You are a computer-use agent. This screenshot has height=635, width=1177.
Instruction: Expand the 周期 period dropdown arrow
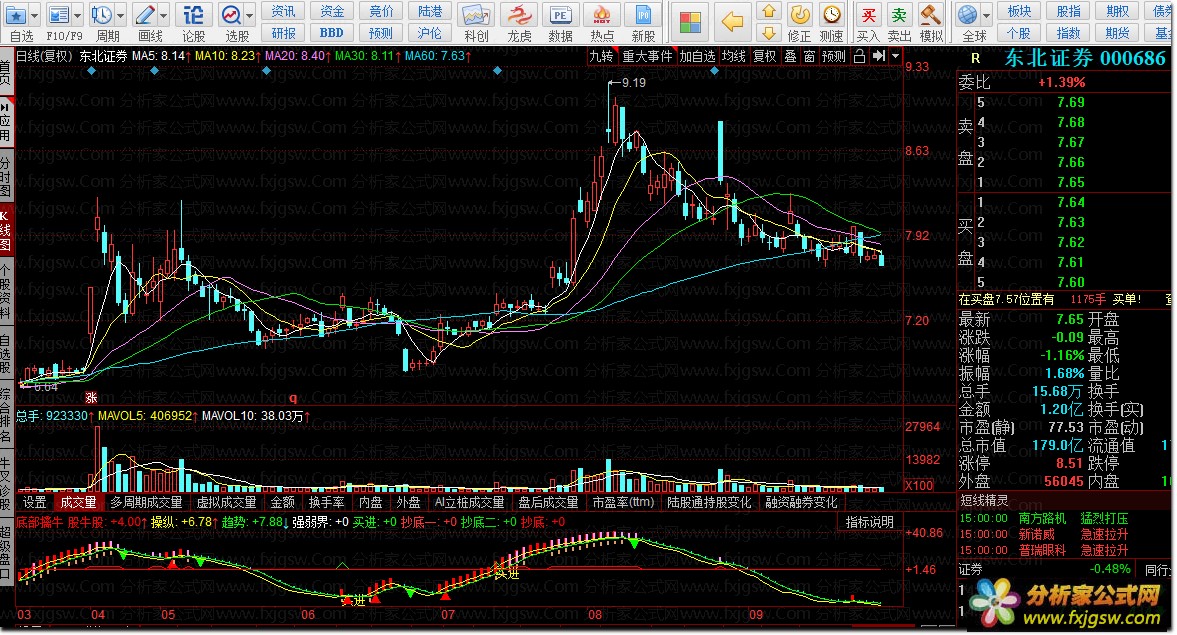[120, 15]
